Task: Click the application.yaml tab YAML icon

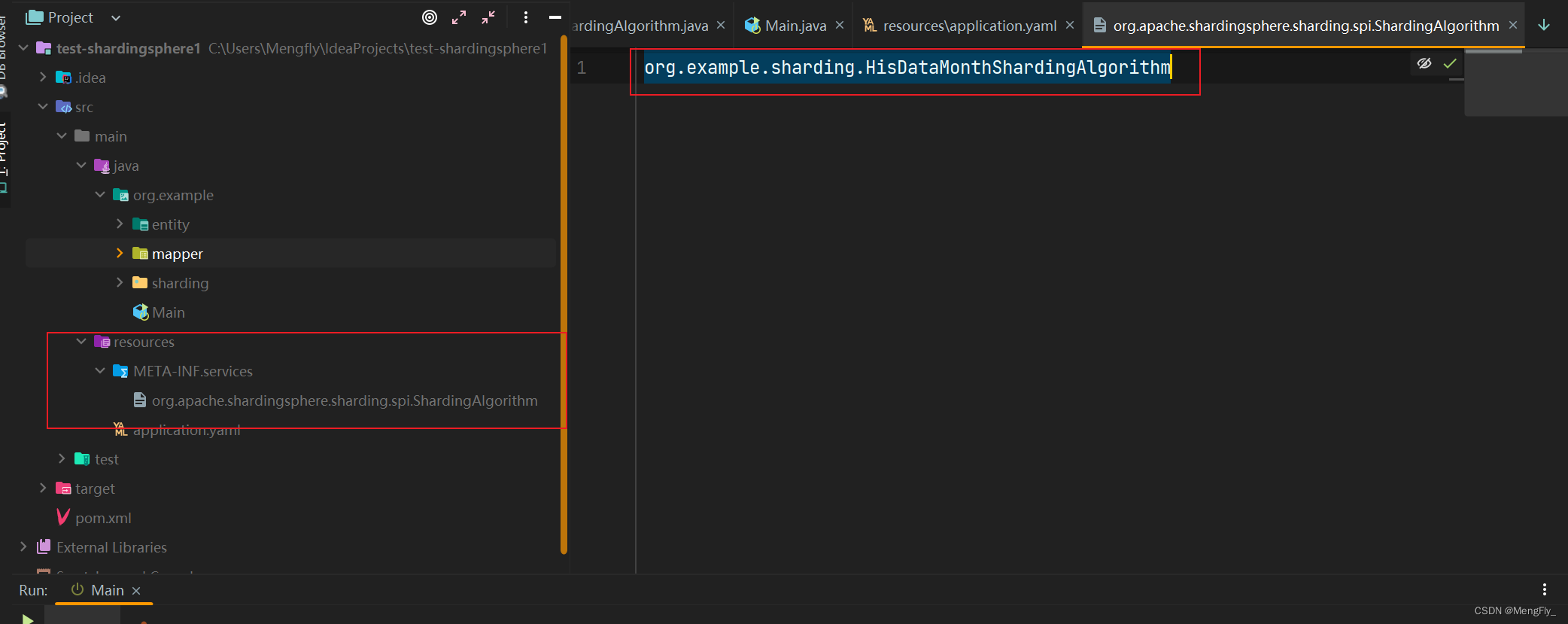Action: click(x=870, y=26)
